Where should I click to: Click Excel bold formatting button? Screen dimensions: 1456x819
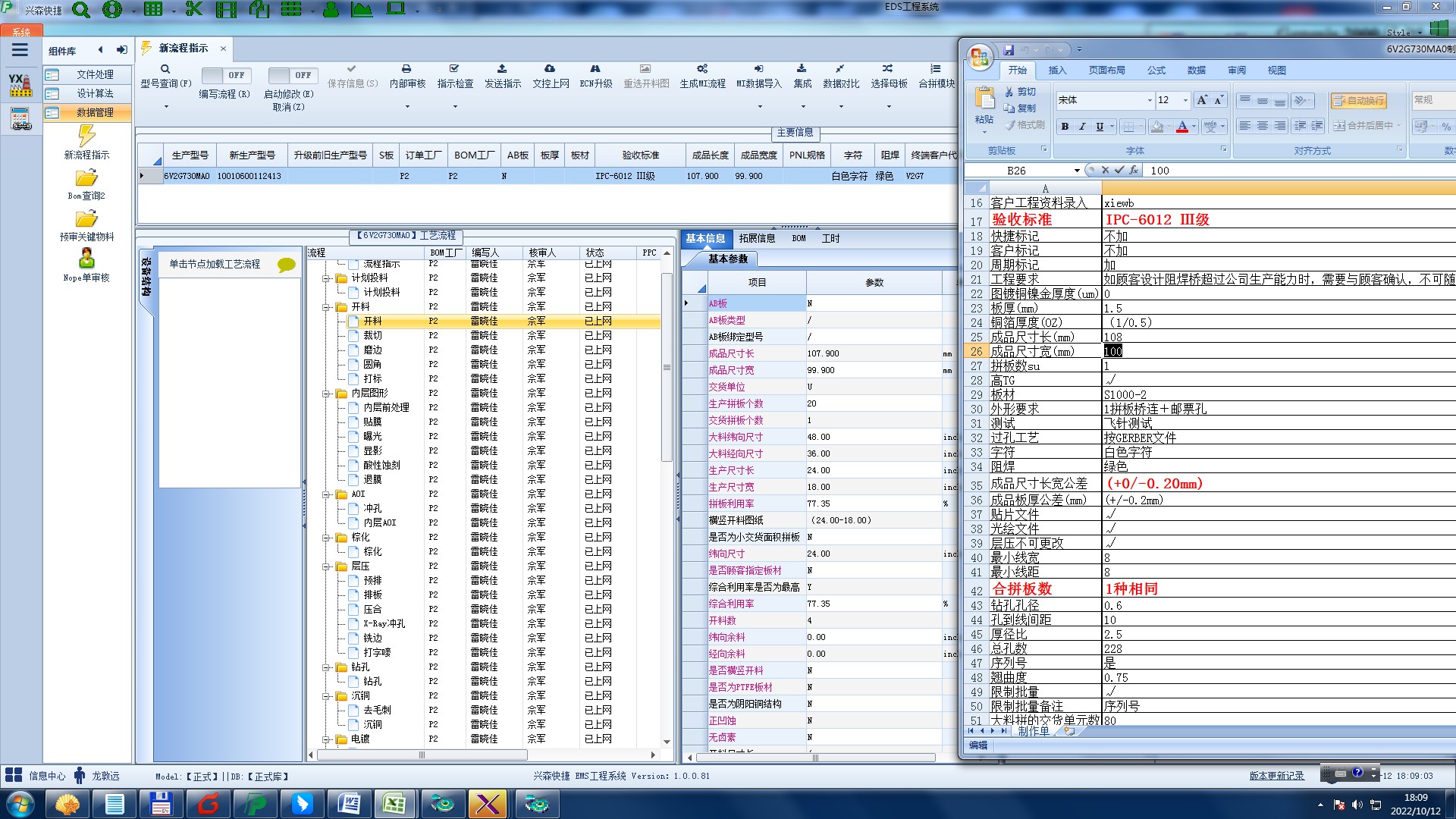[1065, 127]
